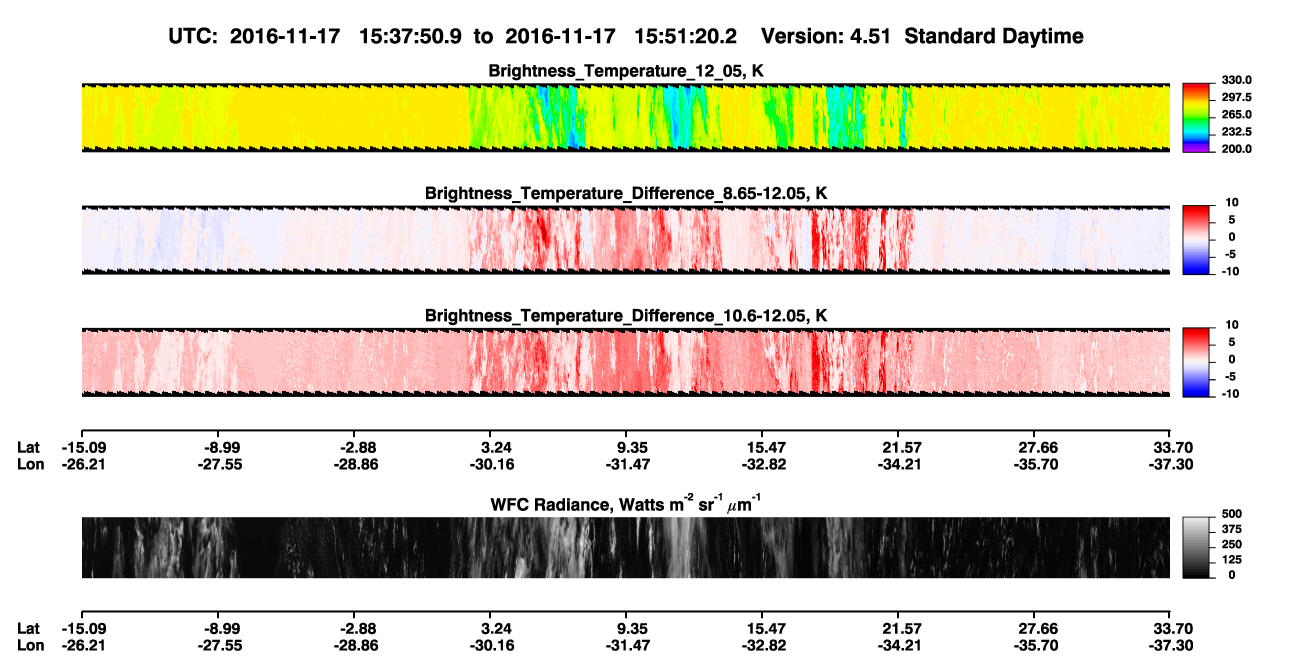This screenshot has width=1300, height=667.
Task: Click the Brightness_Temperature_12_05 plot panel
Action: 625,117
